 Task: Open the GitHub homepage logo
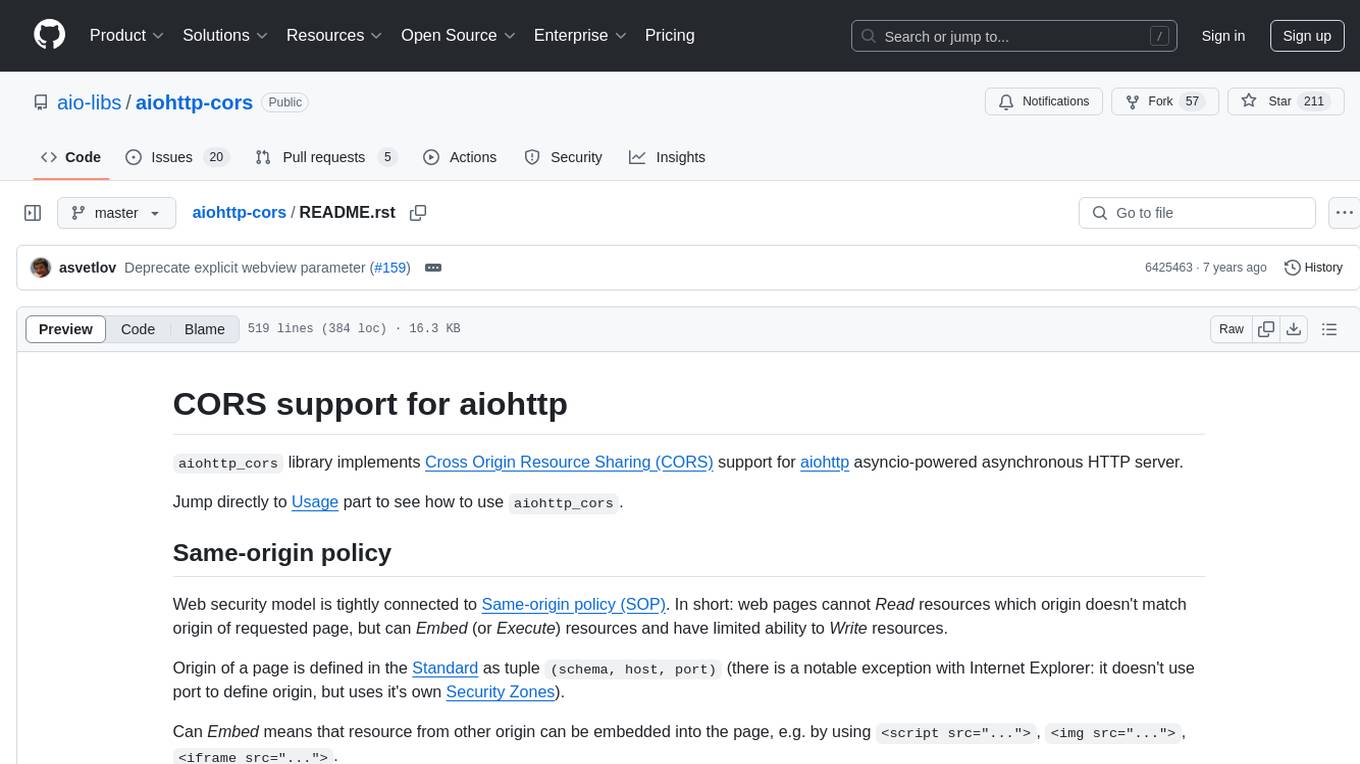coord(49,35)
